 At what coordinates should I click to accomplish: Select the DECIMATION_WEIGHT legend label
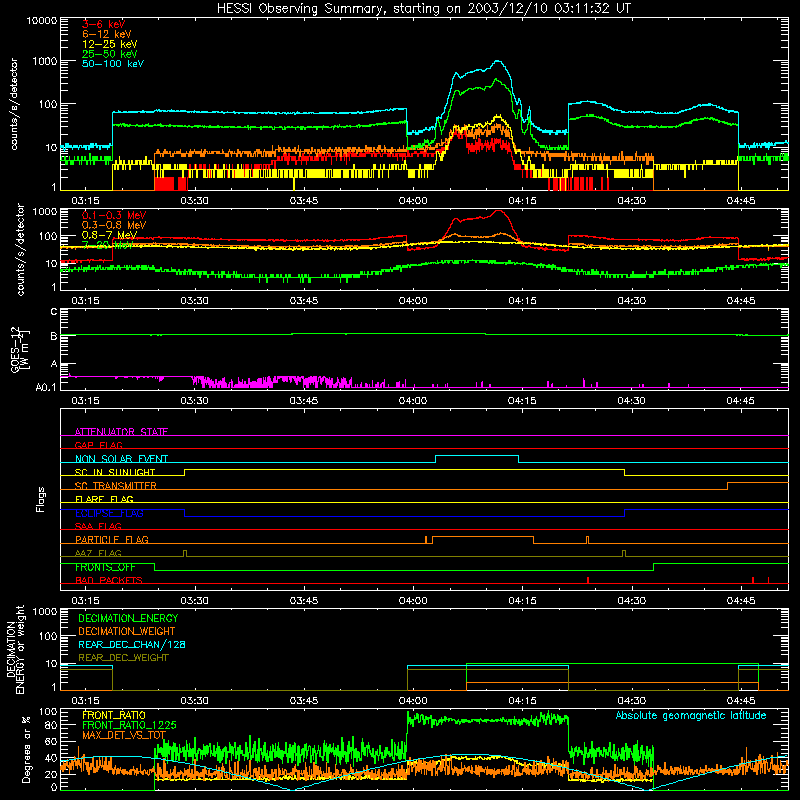point(127,631)
